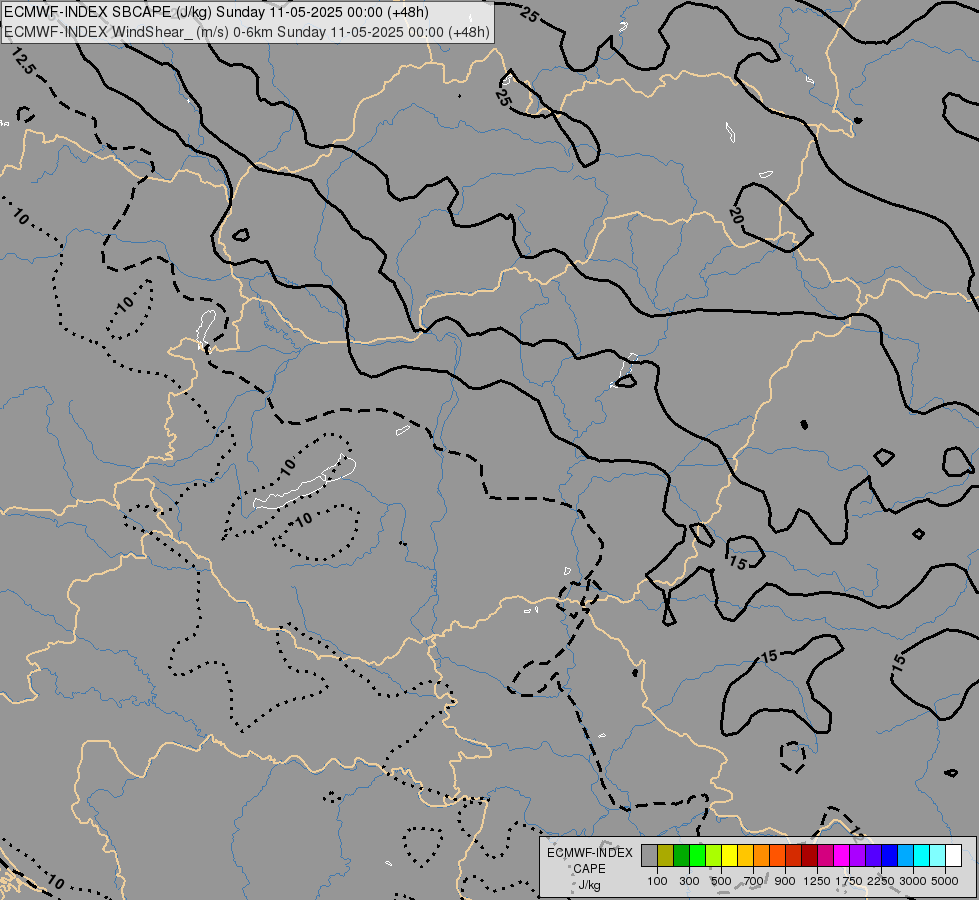Viewport: 979px width, 900px height.
Task: Select the dark green legend swatch
Action: [x=681, y=856]
